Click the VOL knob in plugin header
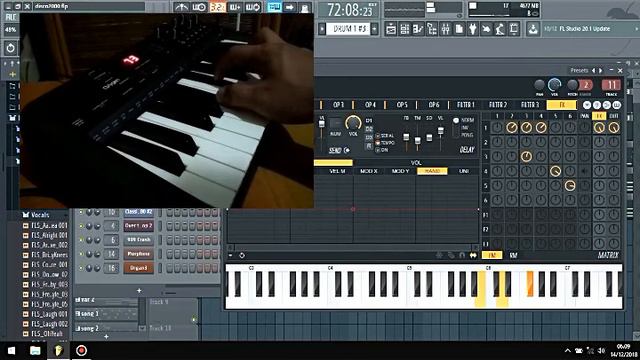640x360 pixels. [x=554, y=85]
